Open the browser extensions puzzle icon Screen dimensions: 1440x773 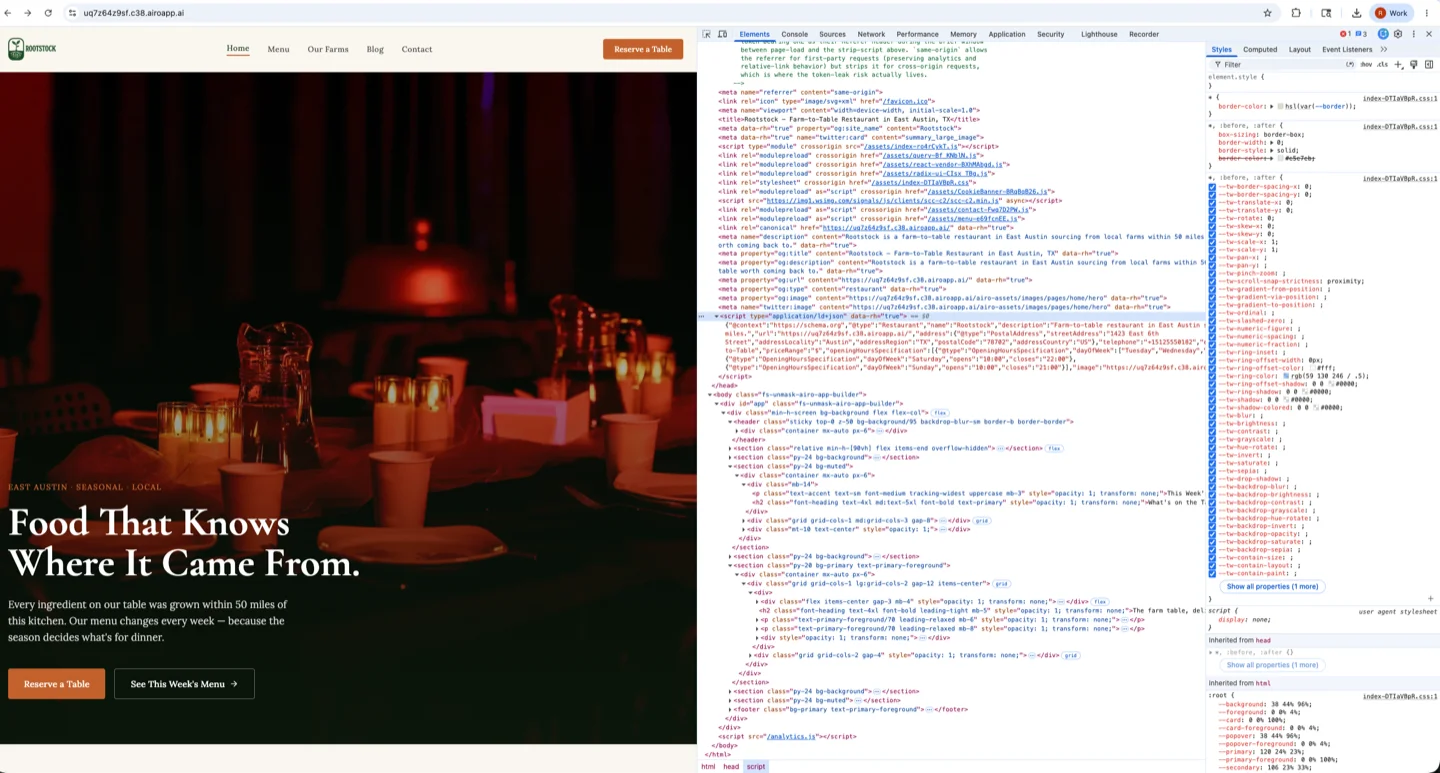point(1296,13)
